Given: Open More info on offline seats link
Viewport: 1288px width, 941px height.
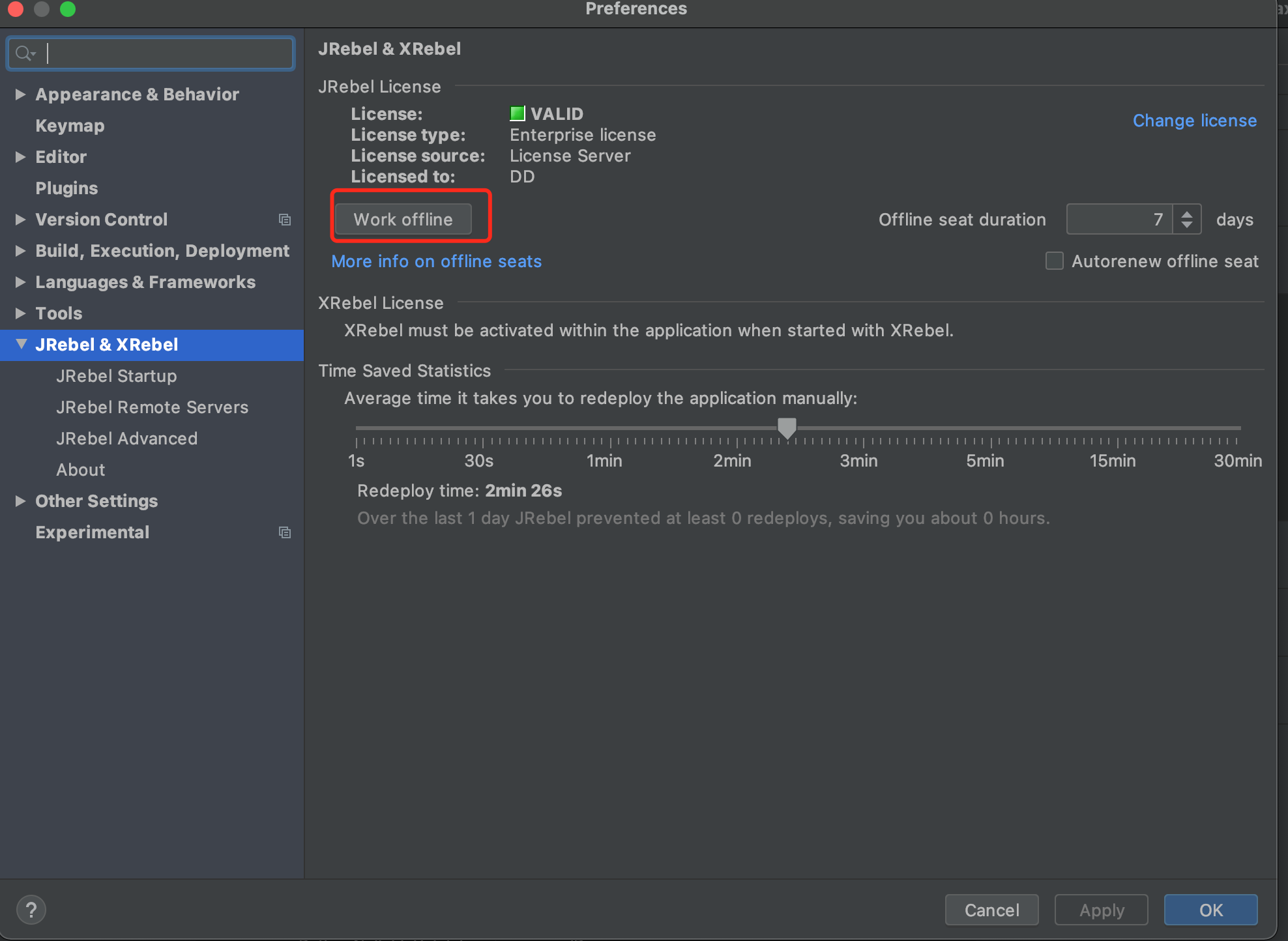Looking at the screenshot, I should point(437,261).
